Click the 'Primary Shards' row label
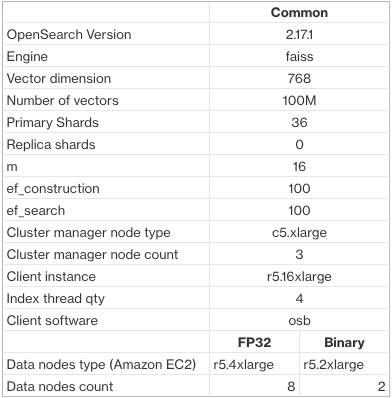This screenshot has height=398, width=392. point(53,122)
